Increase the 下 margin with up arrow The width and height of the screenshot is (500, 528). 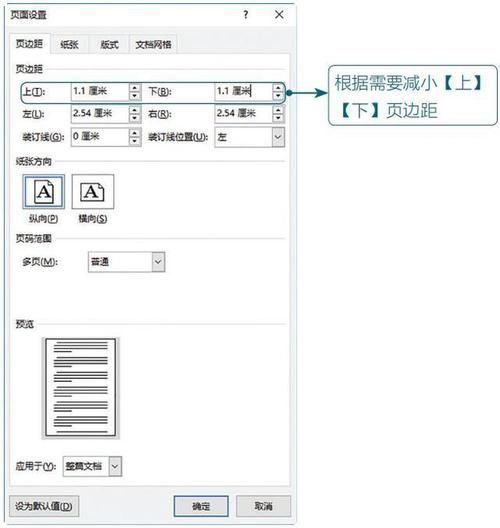coord(278,88)
